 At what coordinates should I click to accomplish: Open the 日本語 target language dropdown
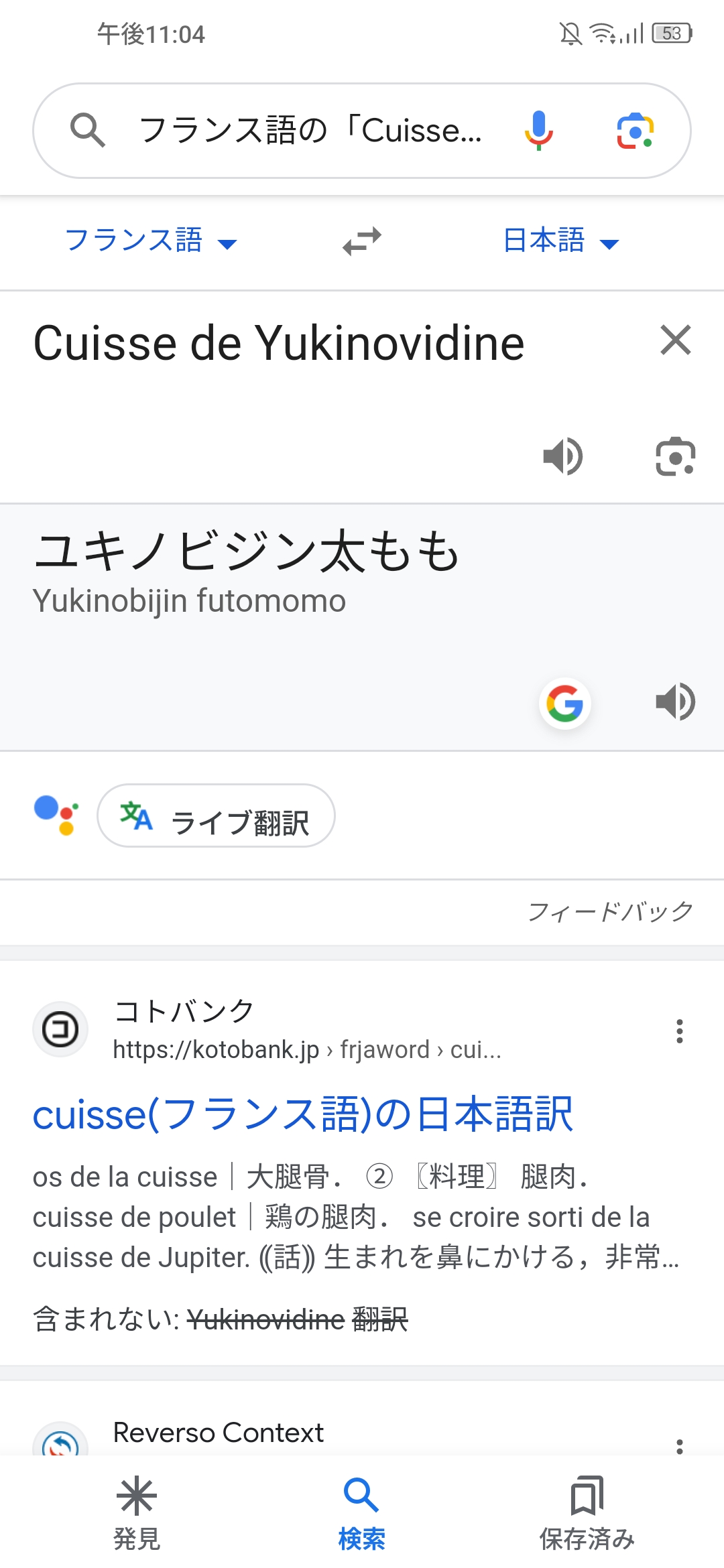click(560, 241)
